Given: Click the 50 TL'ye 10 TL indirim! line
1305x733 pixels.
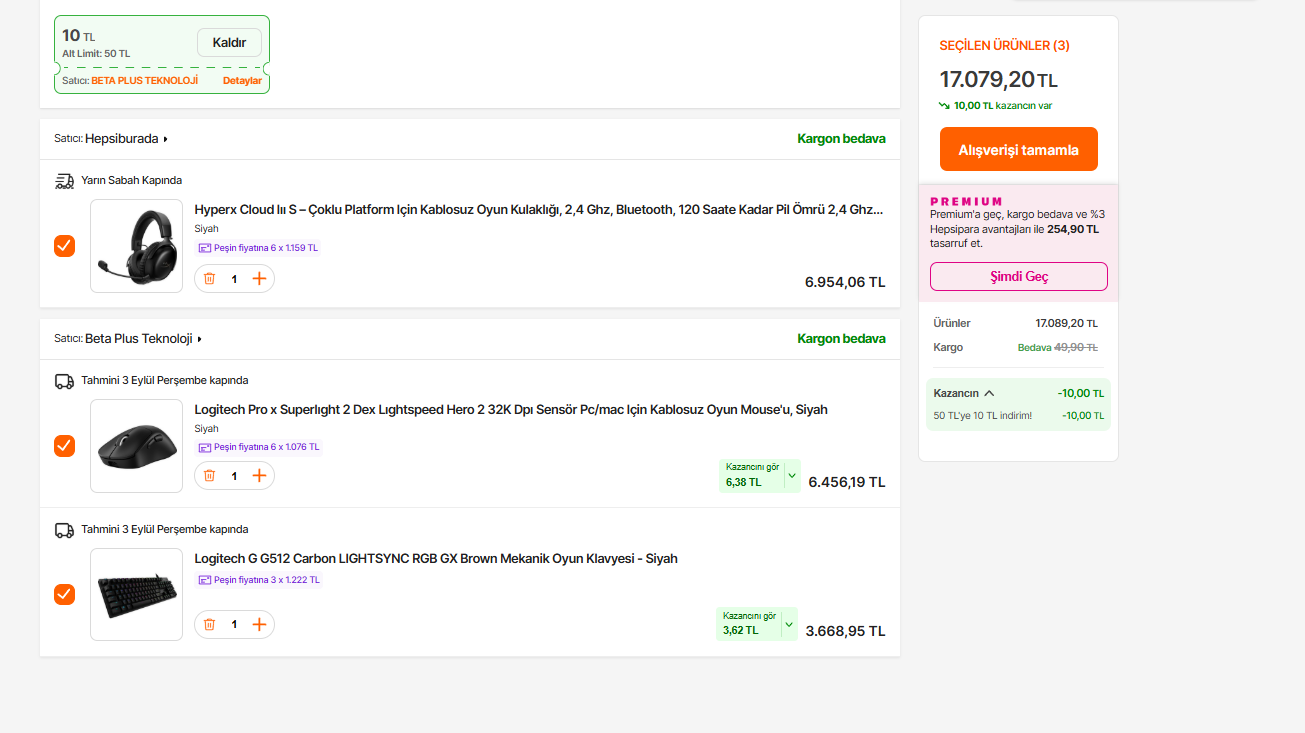Looking at the screenshot, I should [983, 416].
